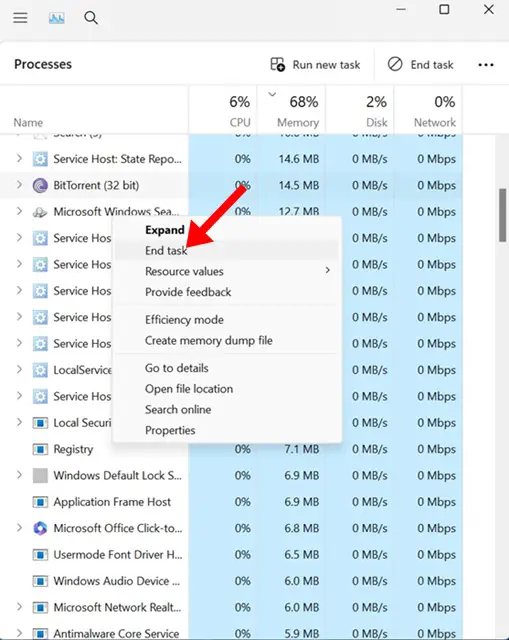Click the Microsoft Office Click-to-Run icon
The height and width of the screenshot is (640, 509).
[40, 528]
